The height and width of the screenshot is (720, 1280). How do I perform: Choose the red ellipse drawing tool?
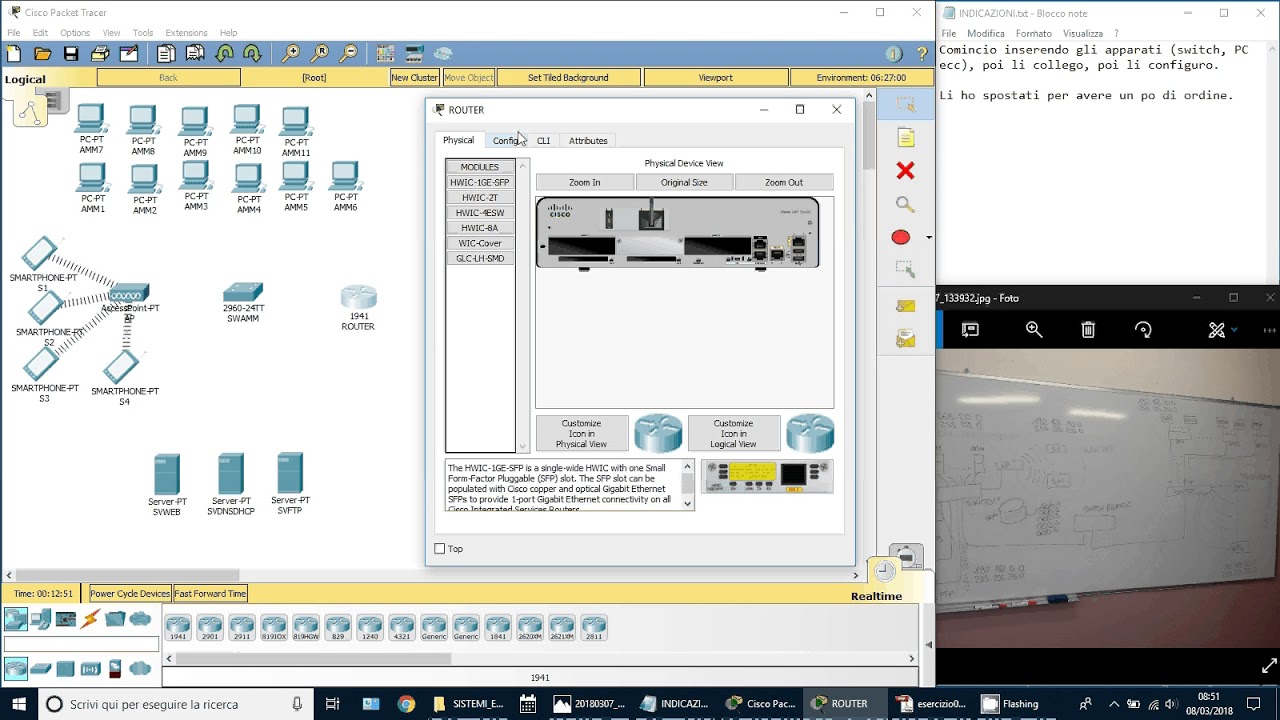(x=901, y=237)
